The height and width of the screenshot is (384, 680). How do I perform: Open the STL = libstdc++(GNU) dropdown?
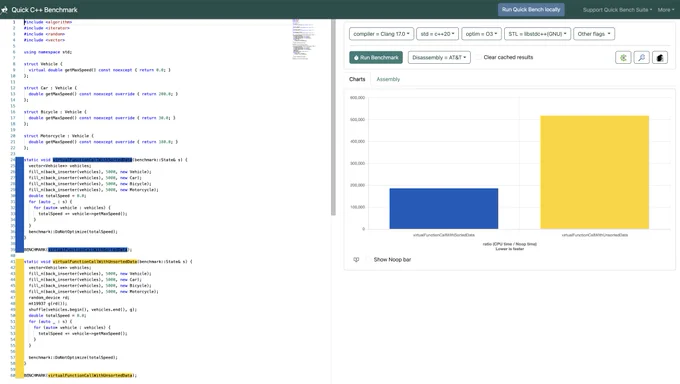coord(537,34)
